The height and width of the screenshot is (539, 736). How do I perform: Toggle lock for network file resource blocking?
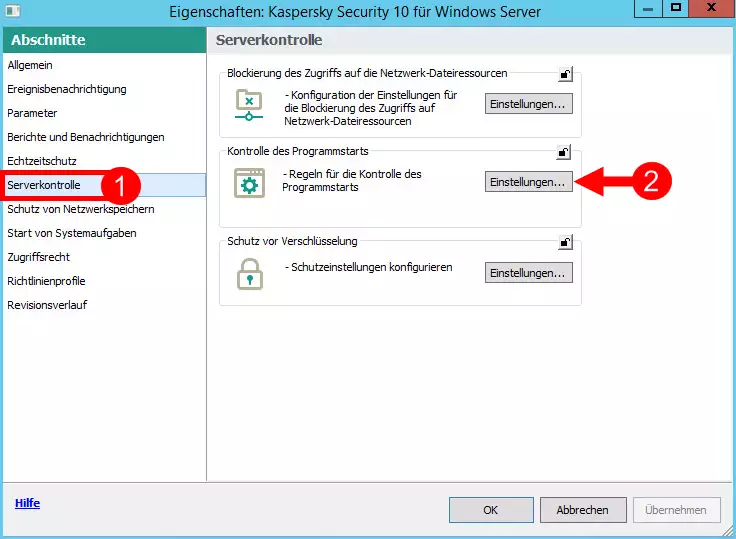click(565, 74)
